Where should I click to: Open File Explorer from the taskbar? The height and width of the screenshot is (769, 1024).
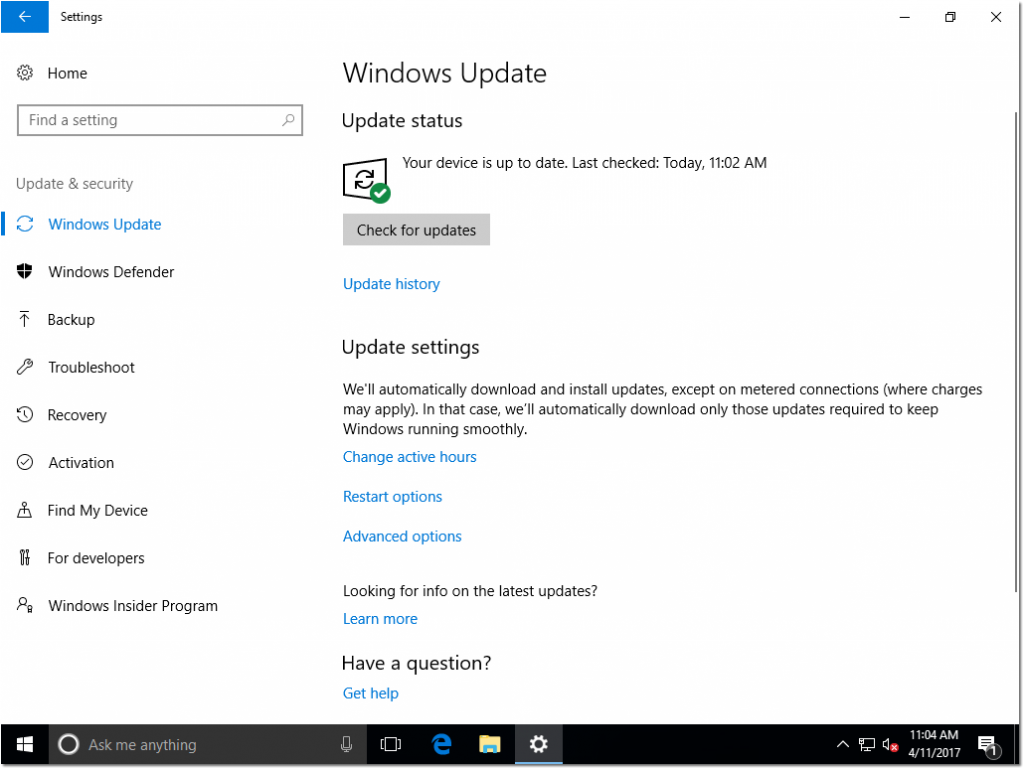(490, 744)
